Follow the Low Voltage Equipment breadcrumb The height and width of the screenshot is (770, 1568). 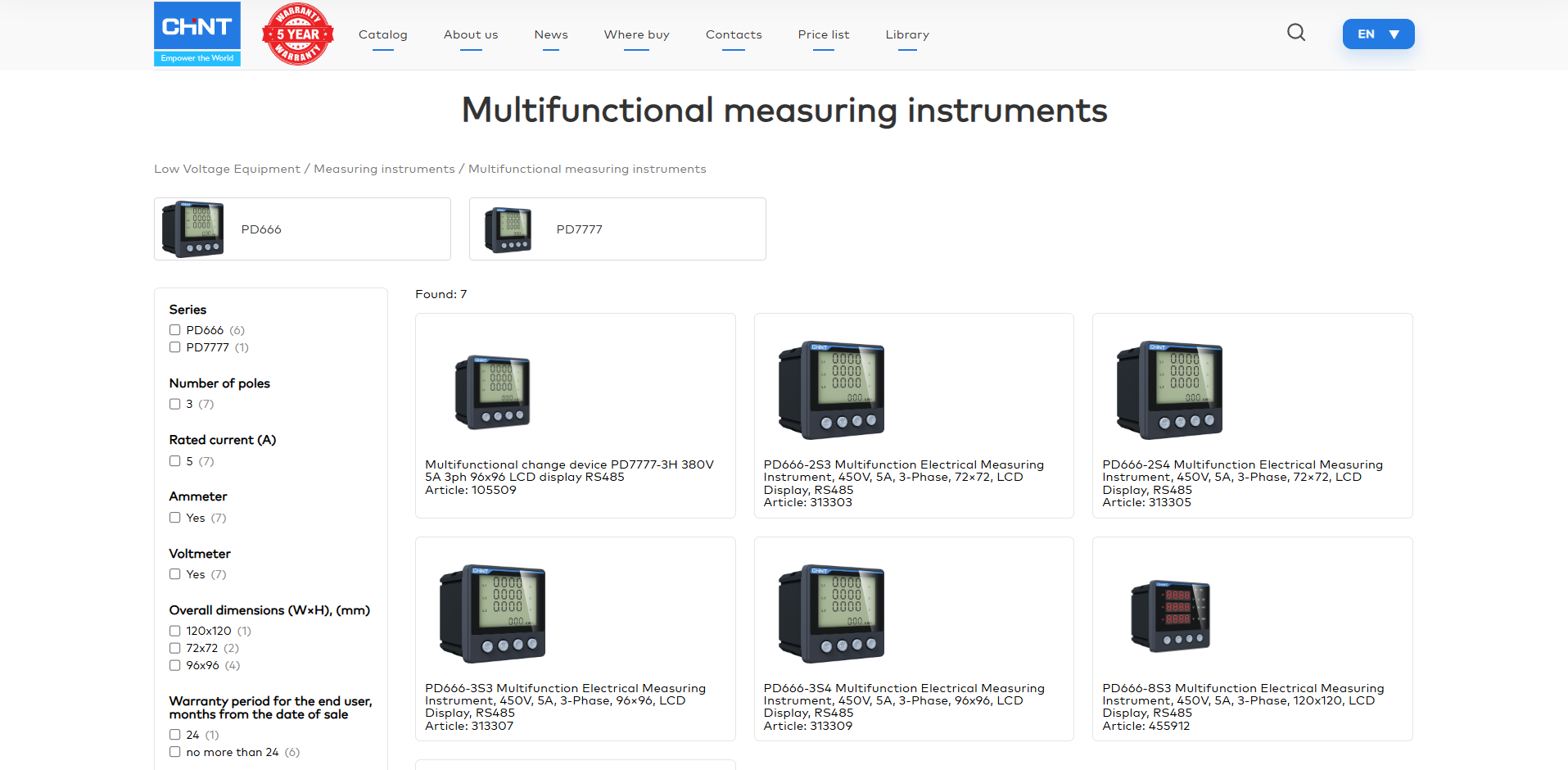[x=227, y=169]
